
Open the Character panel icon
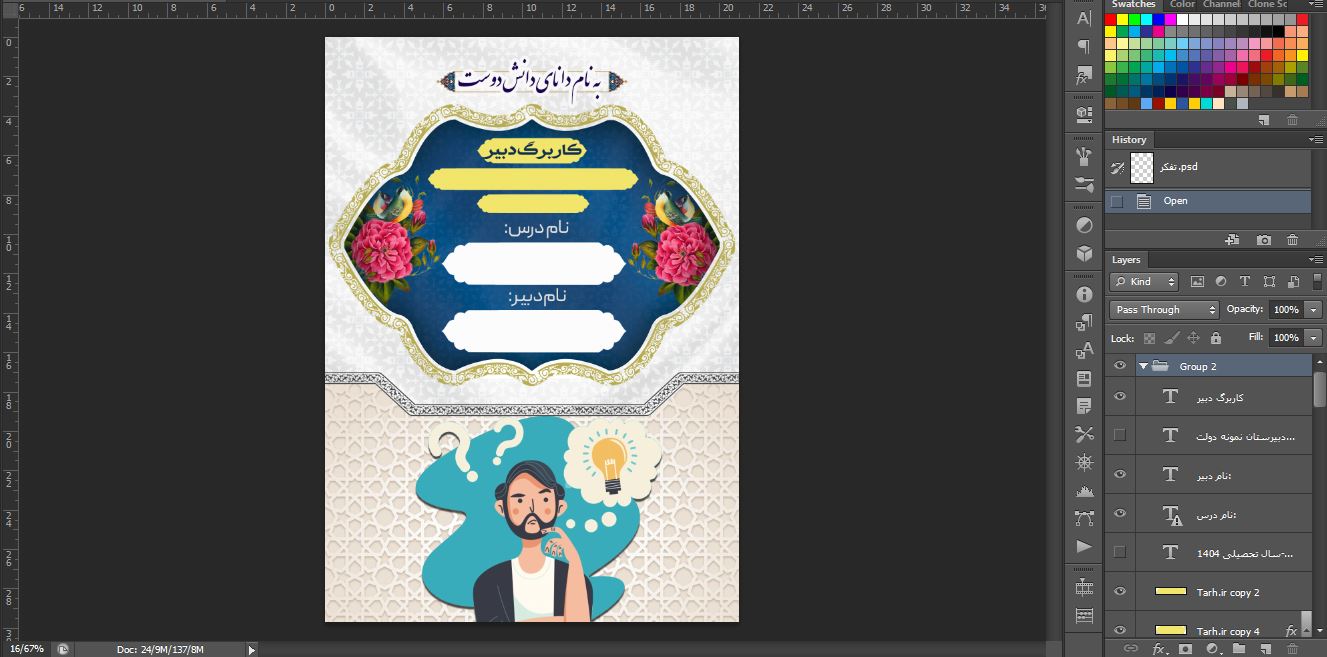coord(1084,18)
